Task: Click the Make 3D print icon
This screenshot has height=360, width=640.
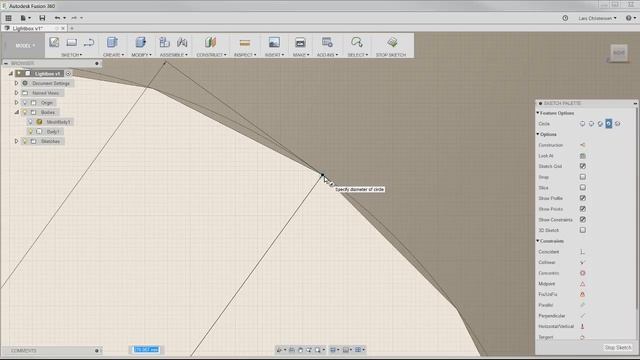Action: [300, 42]
